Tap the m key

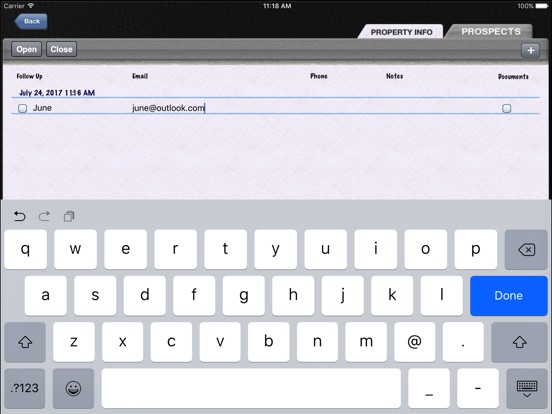pos(366,342)
